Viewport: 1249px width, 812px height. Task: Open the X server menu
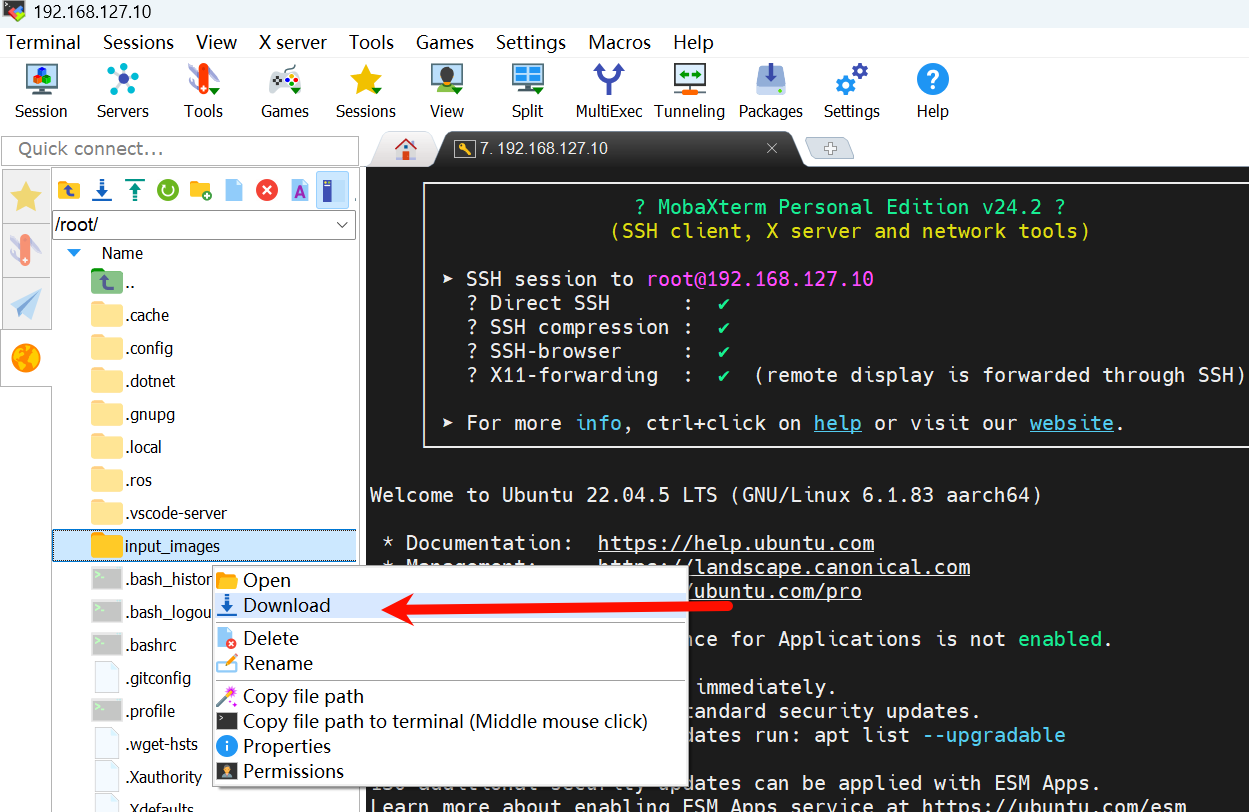pos(293,42)
